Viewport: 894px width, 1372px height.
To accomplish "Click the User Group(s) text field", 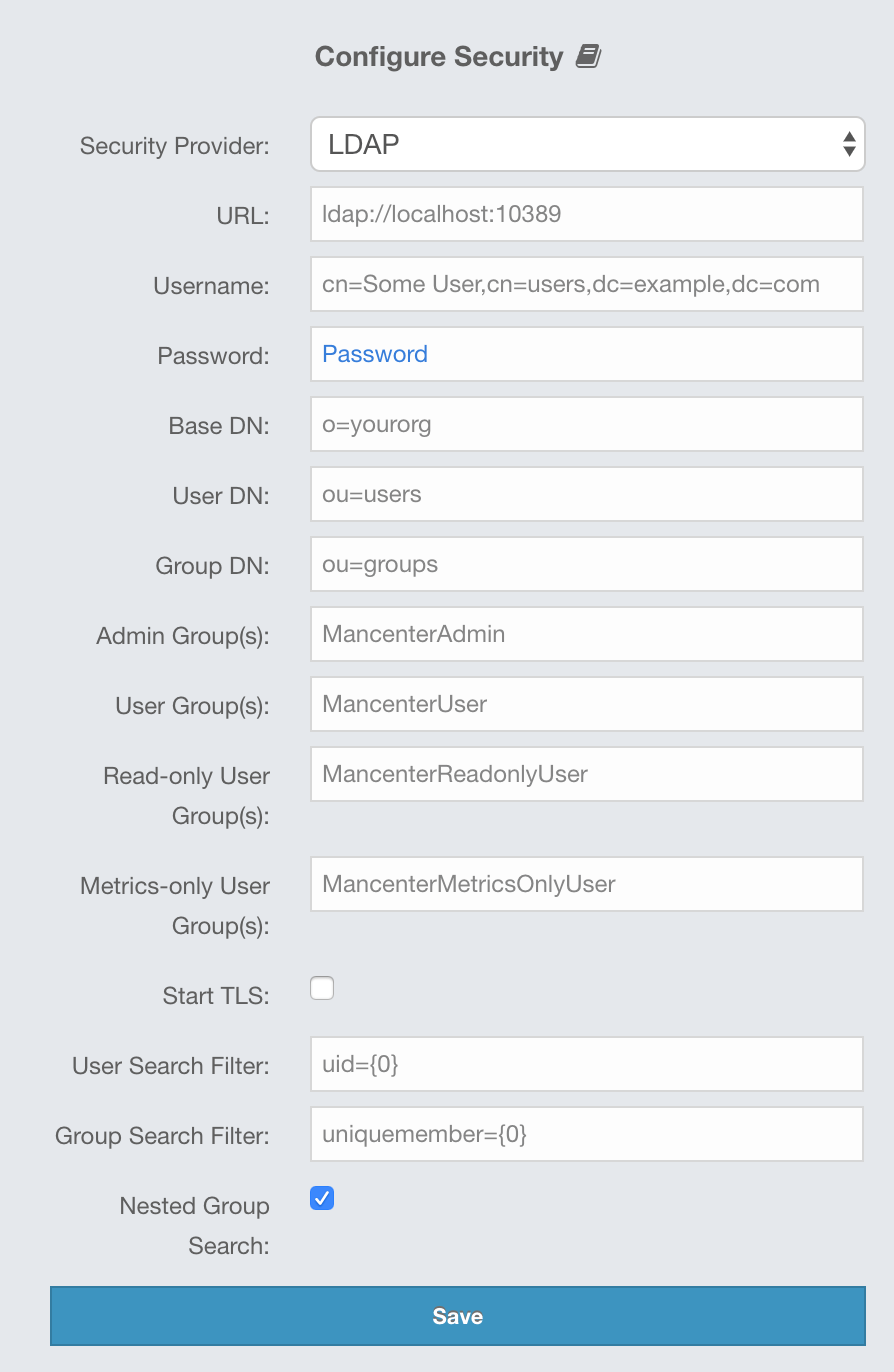I will (587, 704).
